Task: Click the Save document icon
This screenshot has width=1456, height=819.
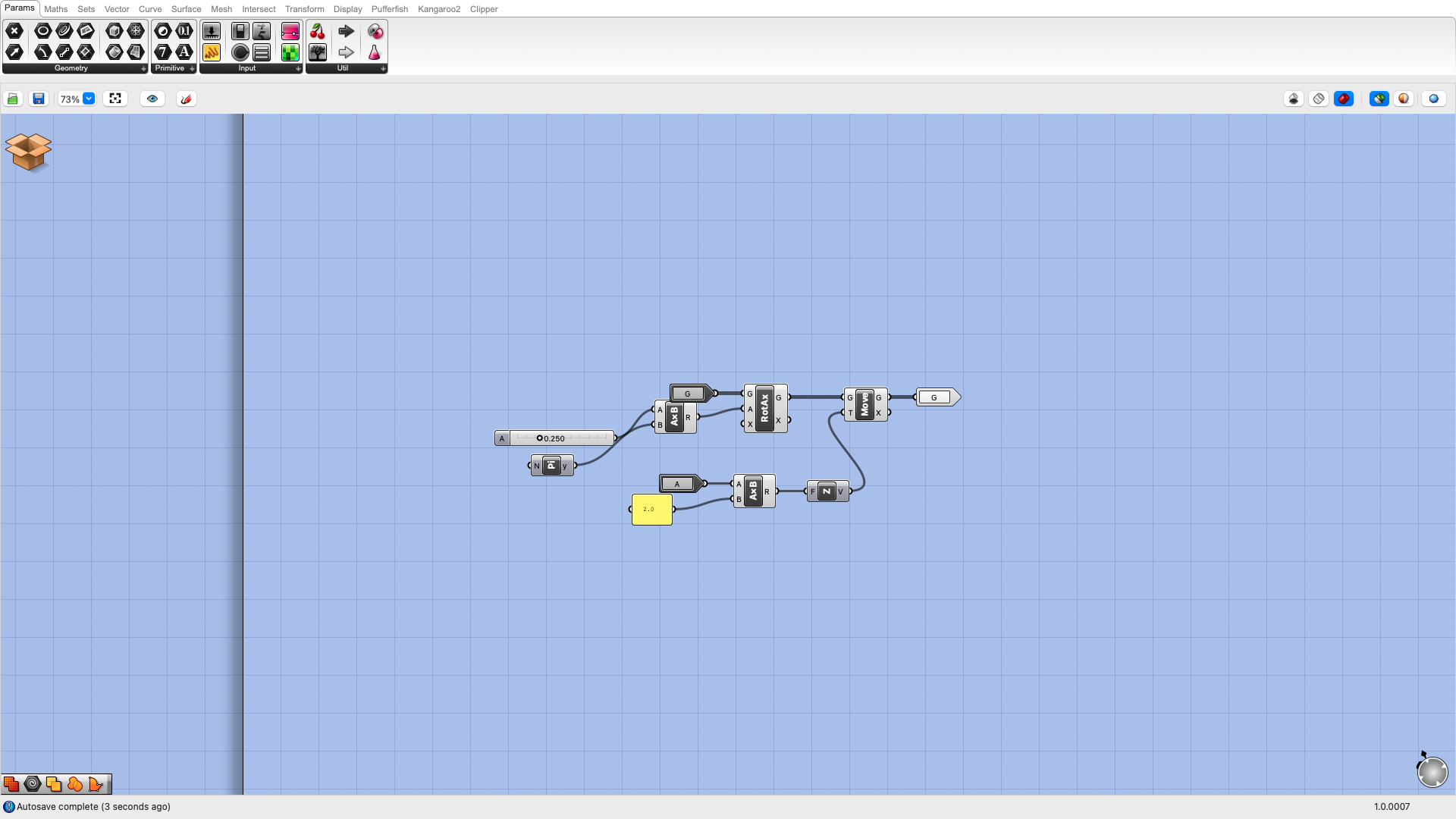Action: [x=39, y=99]
